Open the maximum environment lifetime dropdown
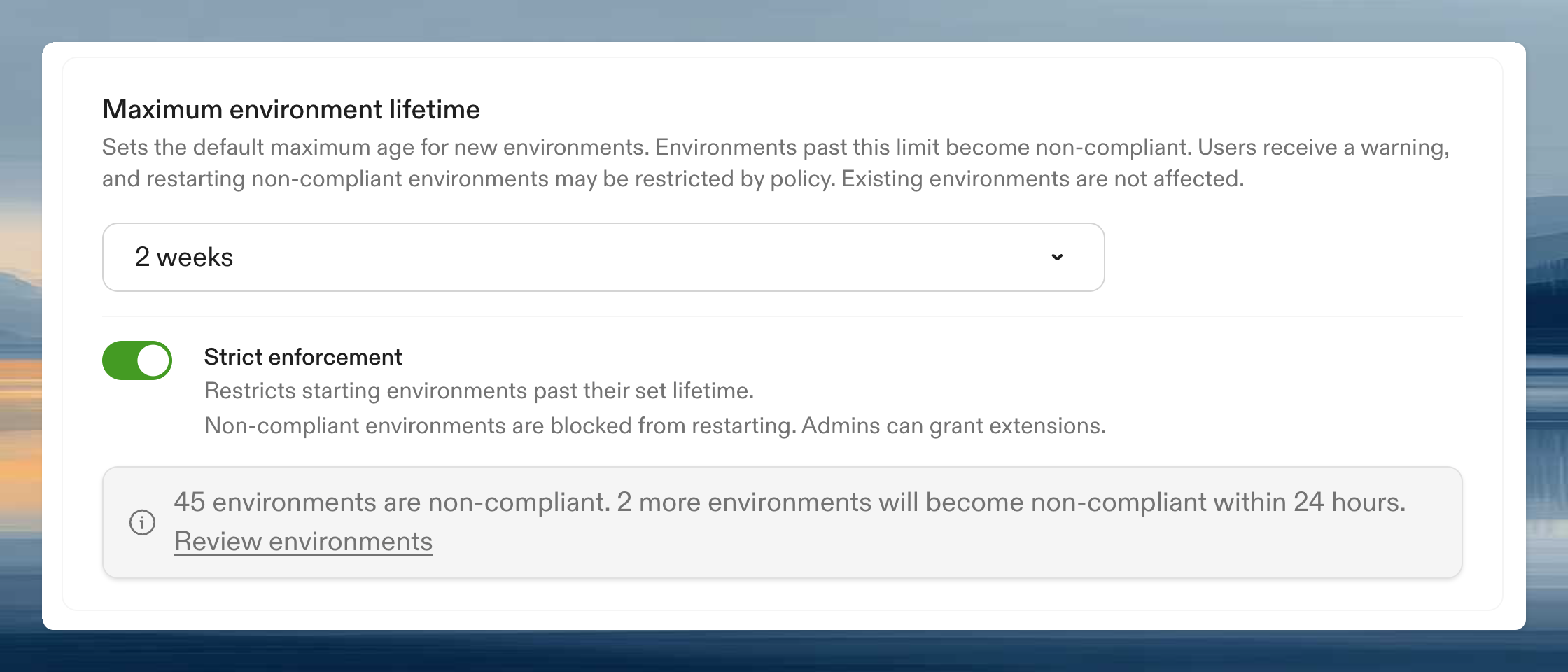This screenshot has width=1568, height=672. (602, 257)
